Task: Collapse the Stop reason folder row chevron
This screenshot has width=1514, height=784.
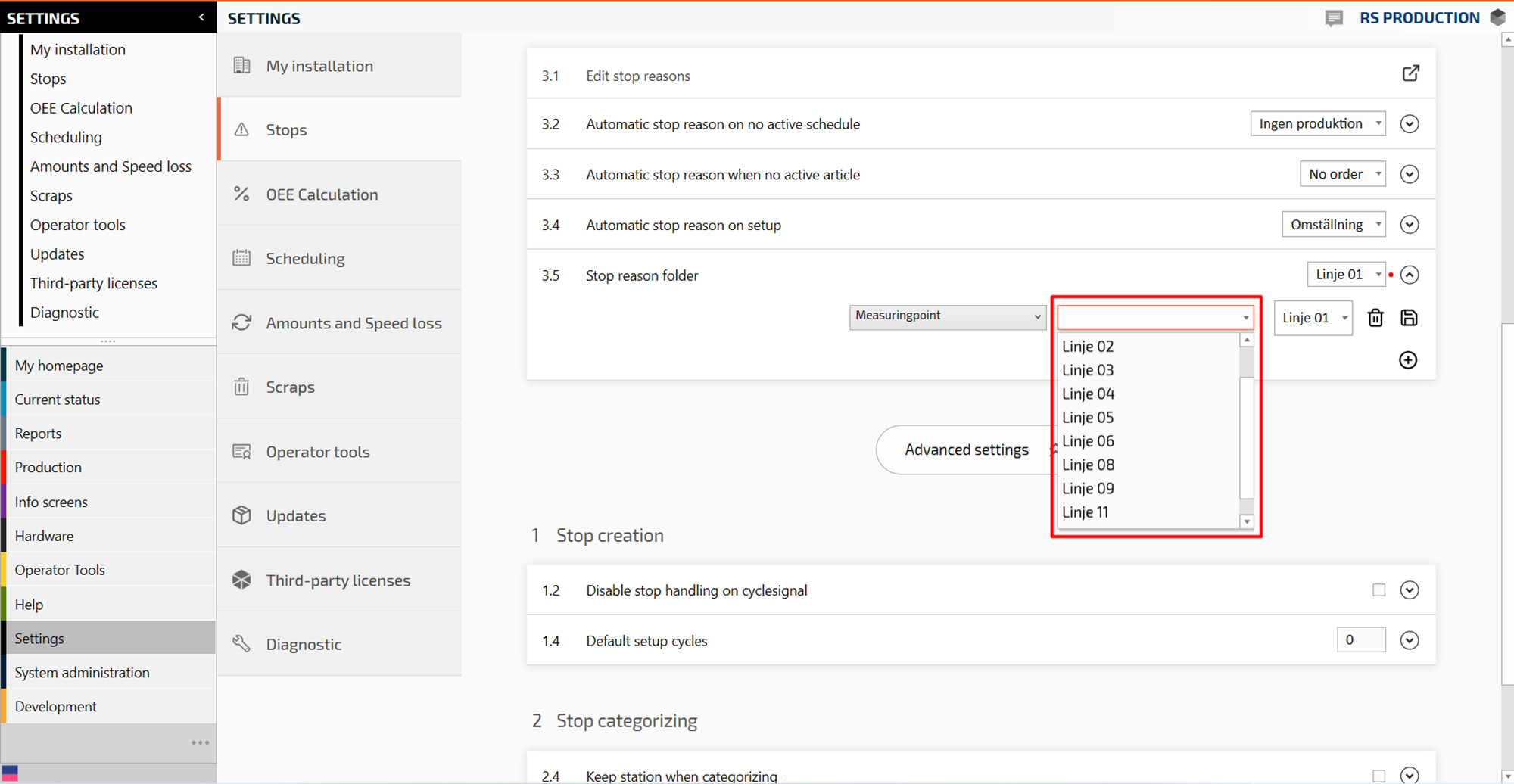Action: pyautogui.click(x=1409, y=275)
